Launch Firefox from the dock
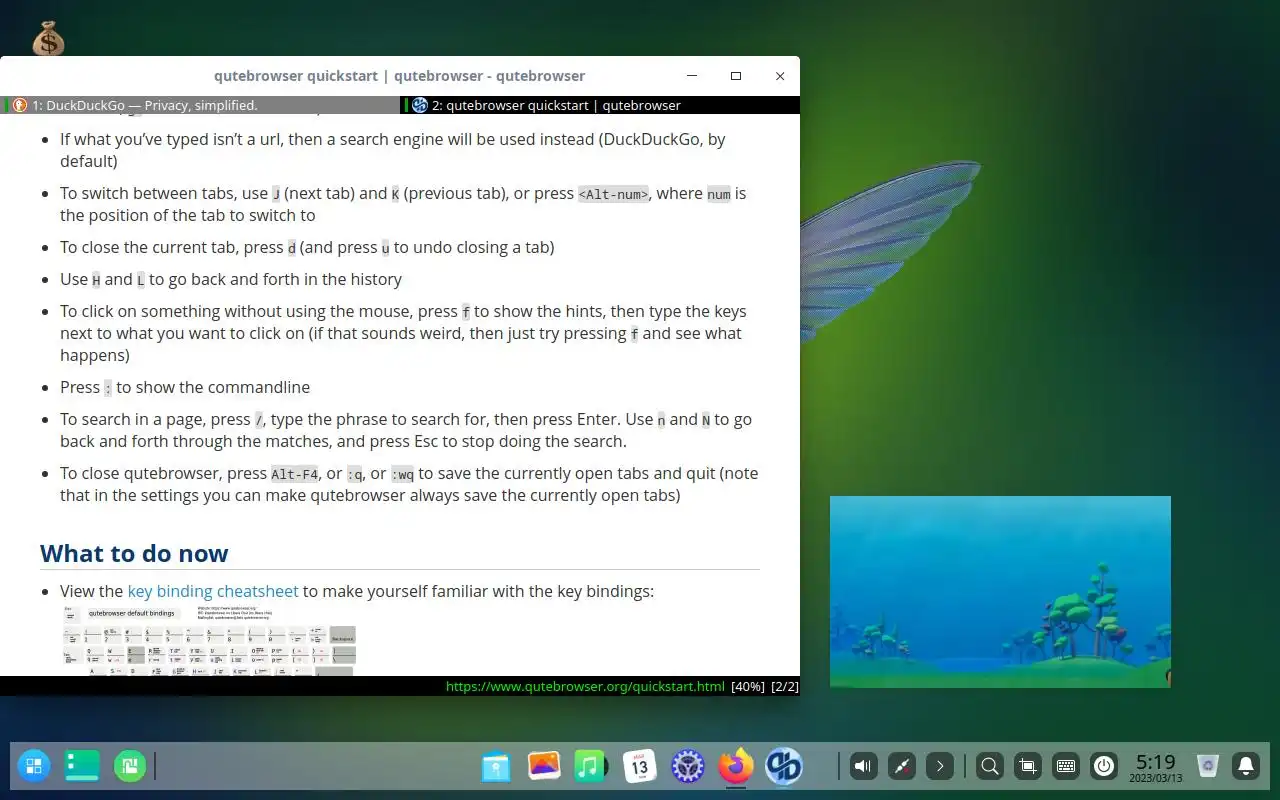1280x800 pixels. click(x=736, y=767)
